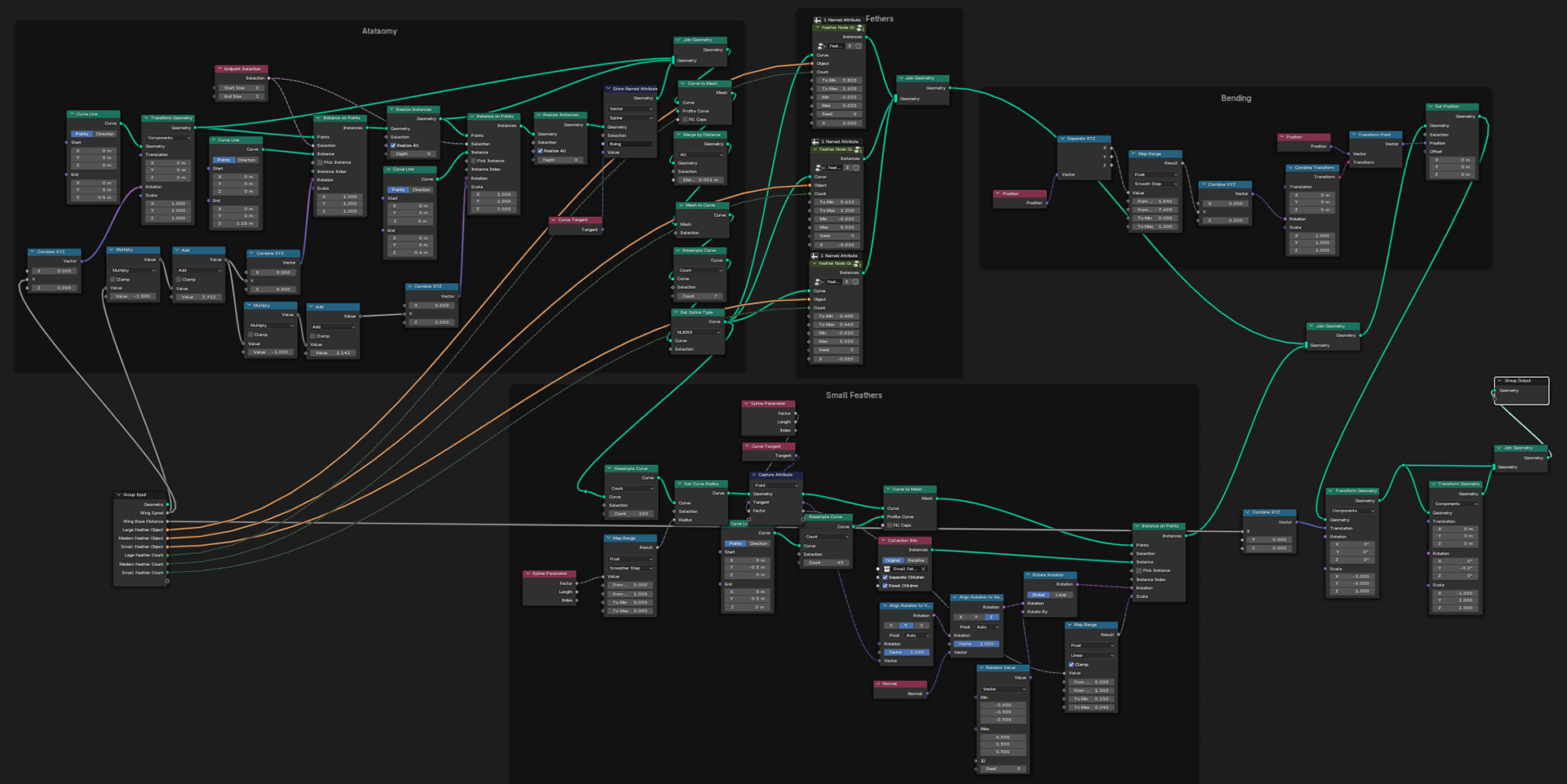Click the Boing name field in Store Named Attribute

point(631,144)
